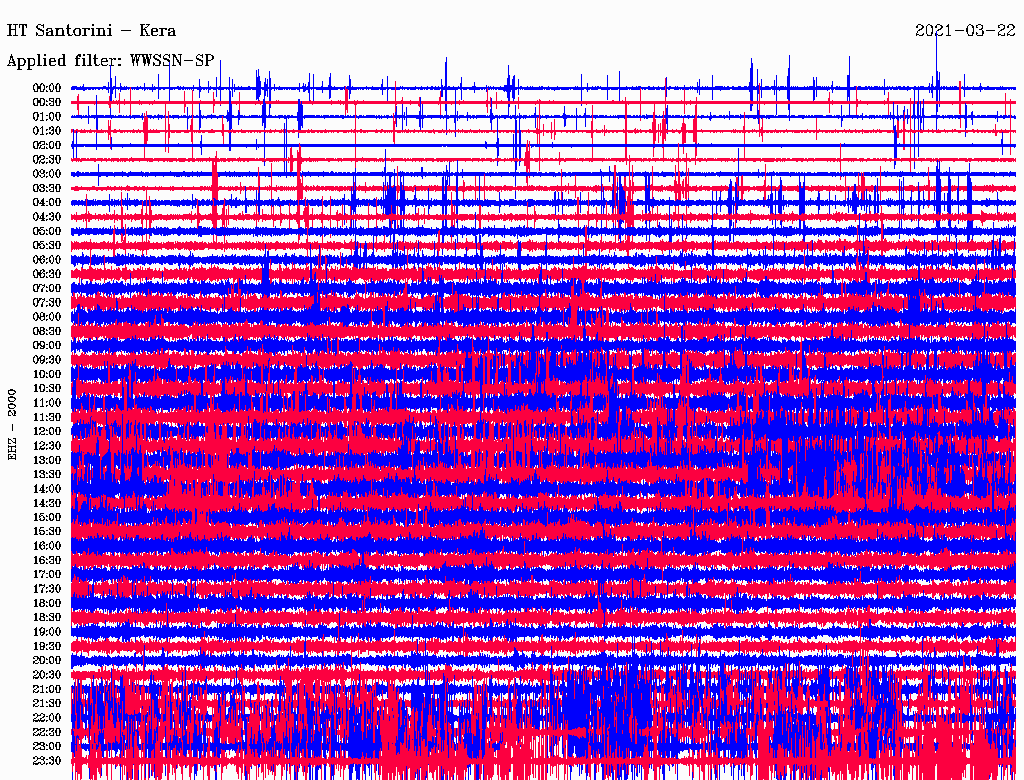1024x780 pixels.
Task: Select the 06:30 time row label
Action: (47, 274)
